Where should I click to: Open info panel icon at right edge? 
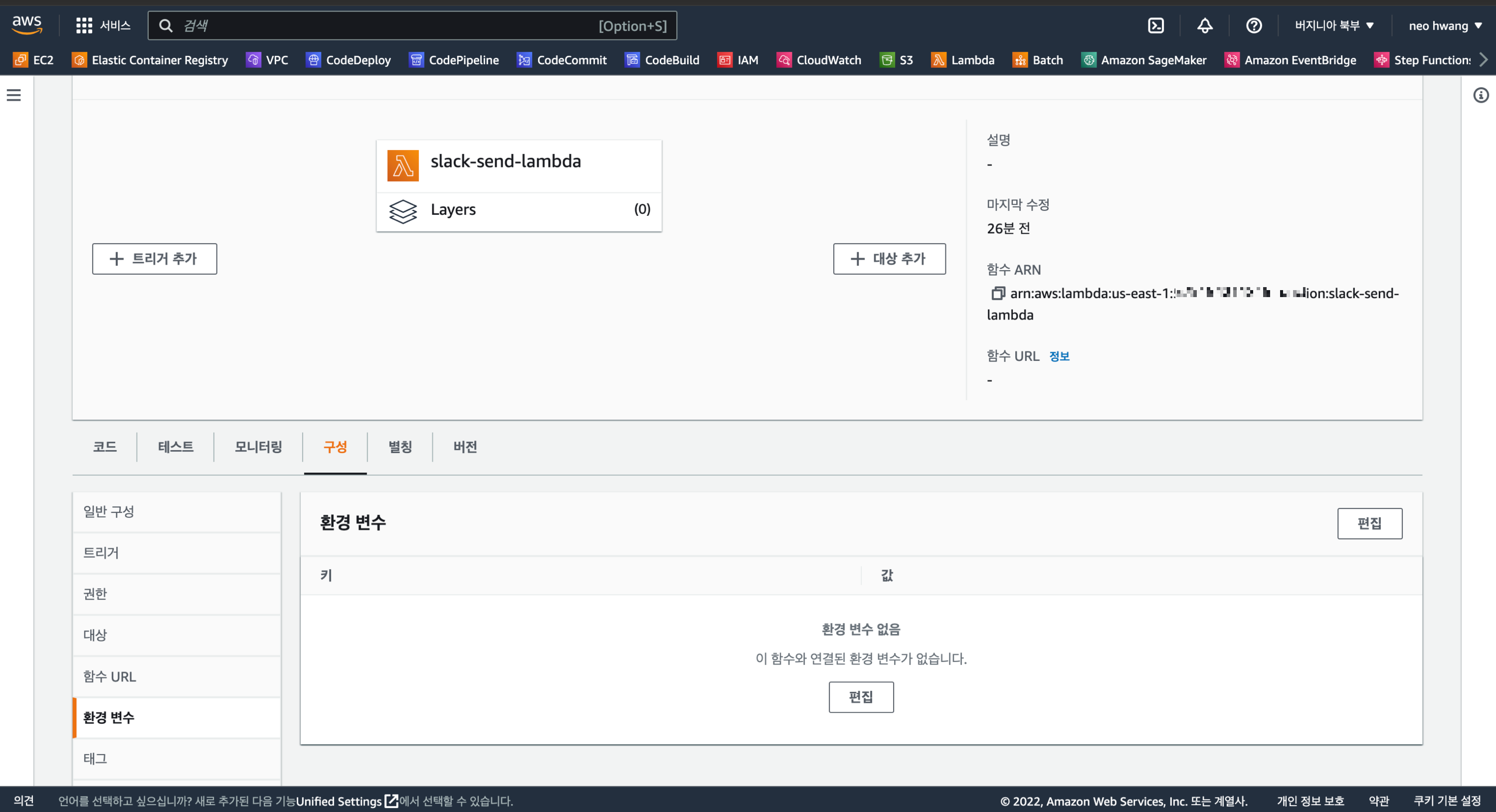point(1481,95)
